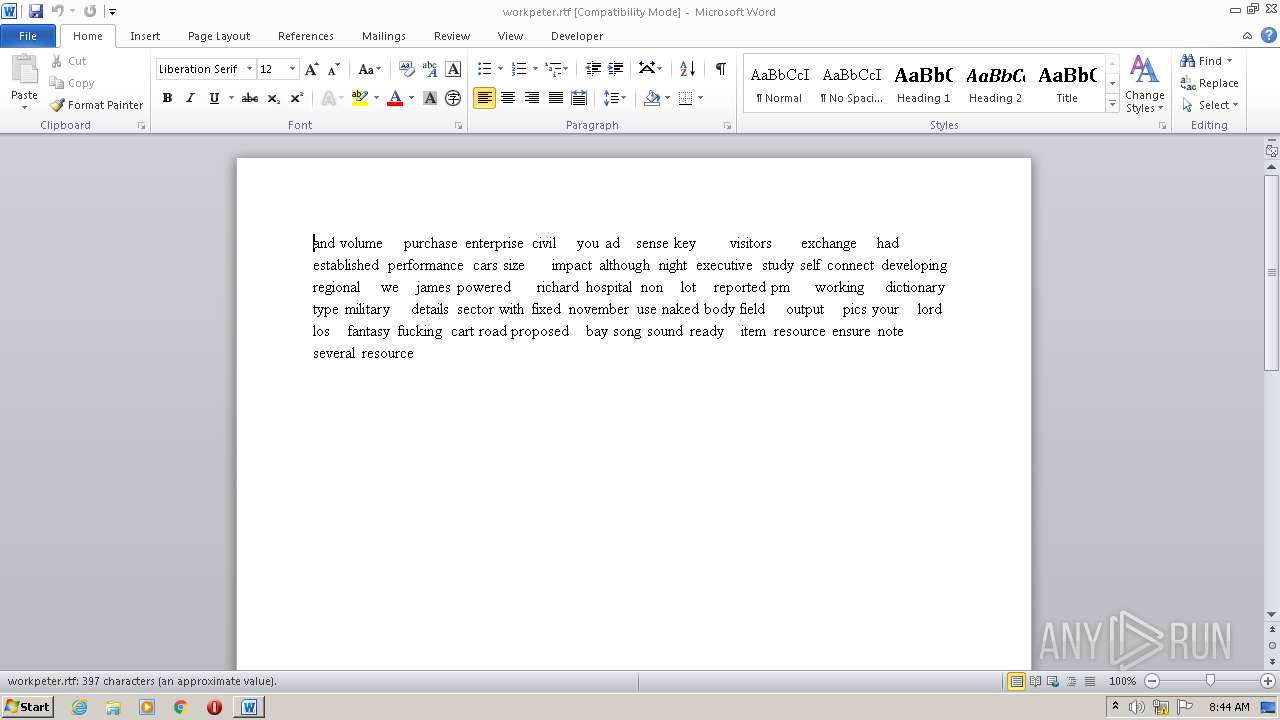Open Word Help with the question mark icon
The image size is (1280, 720).
click(1269, 35)
